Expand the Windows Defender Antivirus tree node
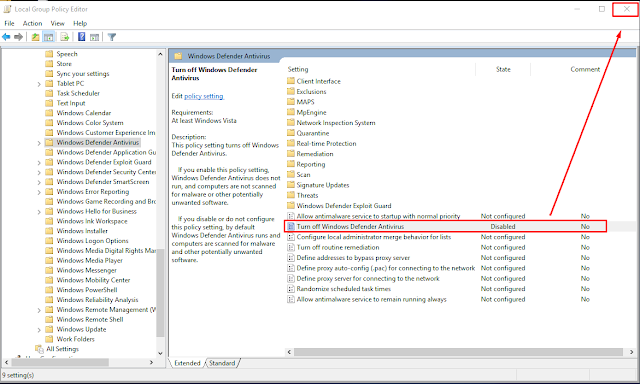The image size is (640, 384). click(39, 143)
